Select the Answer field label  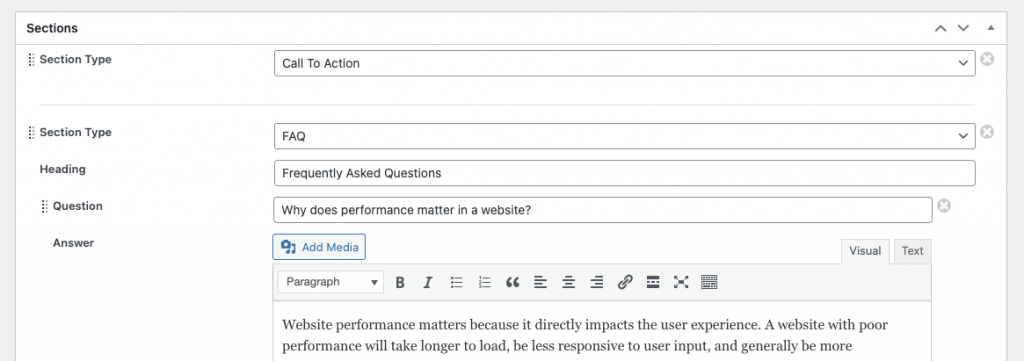(x=73, y=243)
